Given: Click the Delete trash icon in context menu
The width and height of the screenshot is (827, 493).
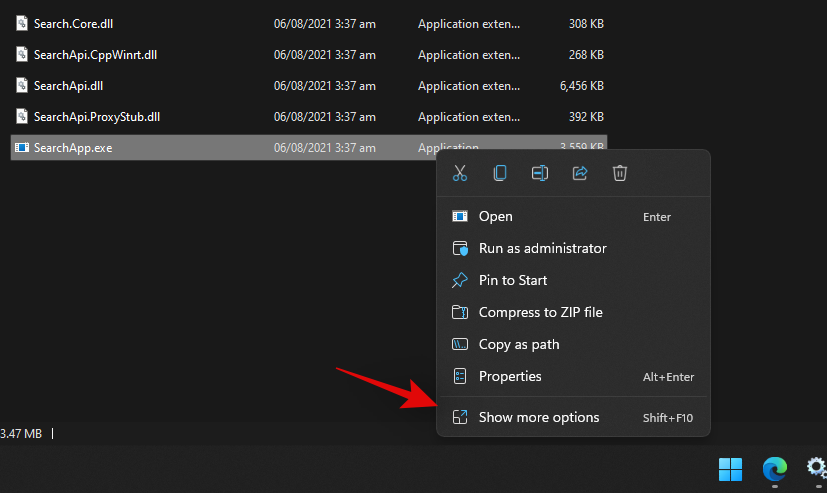Looking at the screenshot, I should pos(620,173).
